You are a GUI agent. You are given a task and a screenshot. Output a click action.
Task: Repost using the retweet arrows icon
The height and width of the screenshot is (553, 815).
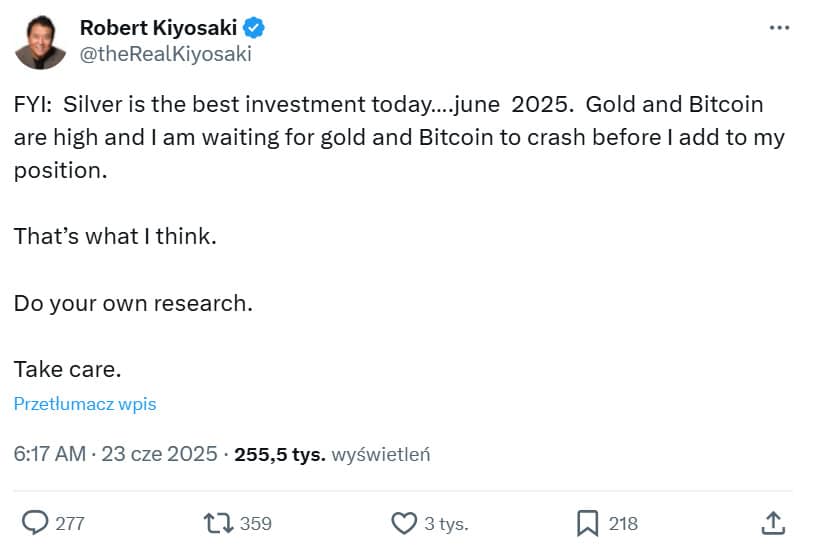[218, 523]
